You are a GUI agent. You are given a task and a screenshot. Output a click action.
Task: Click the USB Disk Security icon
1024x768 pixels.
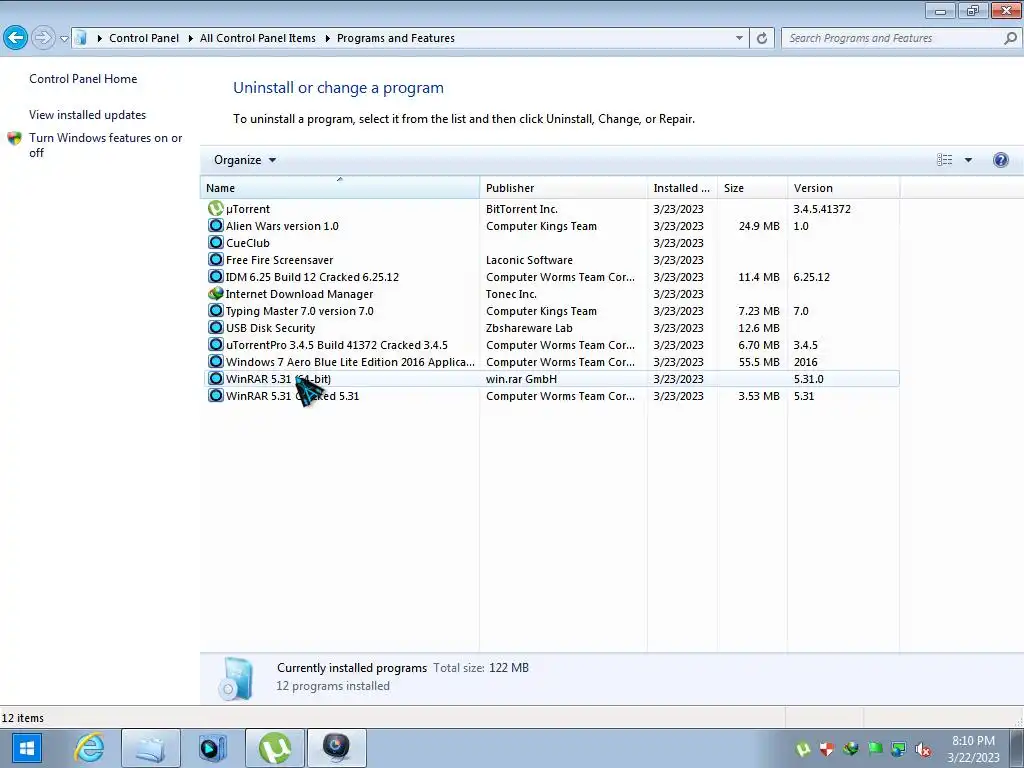pyautogui.click(x=216, y=327)
